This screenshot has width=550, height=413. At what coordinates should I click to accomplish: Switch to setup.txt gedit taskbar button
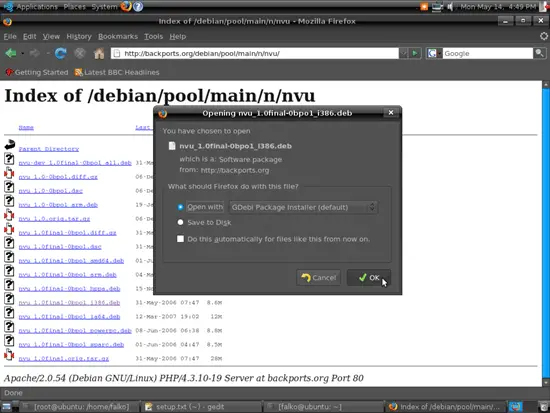tap(201, 407)
